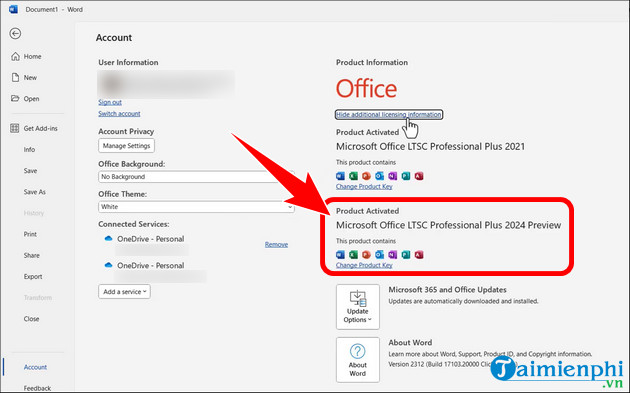The width and height of the screenshot is (630, 393).
Task: Select Save in the sidebar
Action: coord(30,171)
